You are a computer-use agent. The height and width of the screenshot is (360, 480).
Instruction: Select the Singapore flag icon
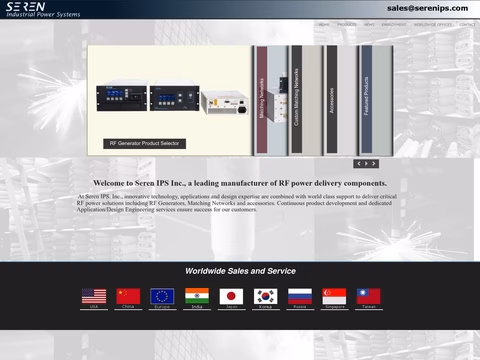(334, 296)
